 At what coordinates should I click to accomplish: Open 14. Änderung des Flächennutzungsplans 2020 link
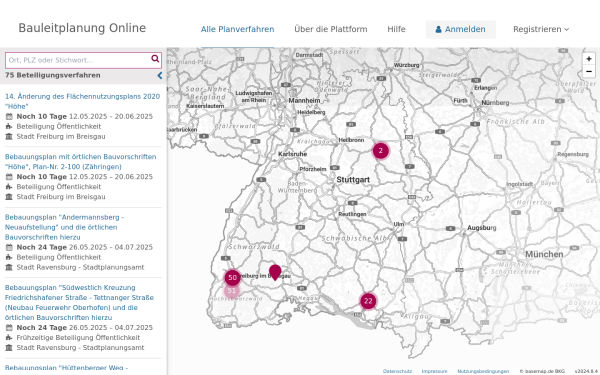[82, 101]
